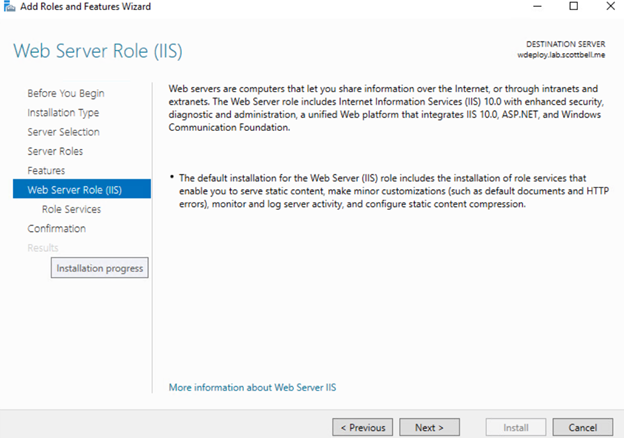Open the Server Selection step
The image size is (624, 438).
click(63, 132)
